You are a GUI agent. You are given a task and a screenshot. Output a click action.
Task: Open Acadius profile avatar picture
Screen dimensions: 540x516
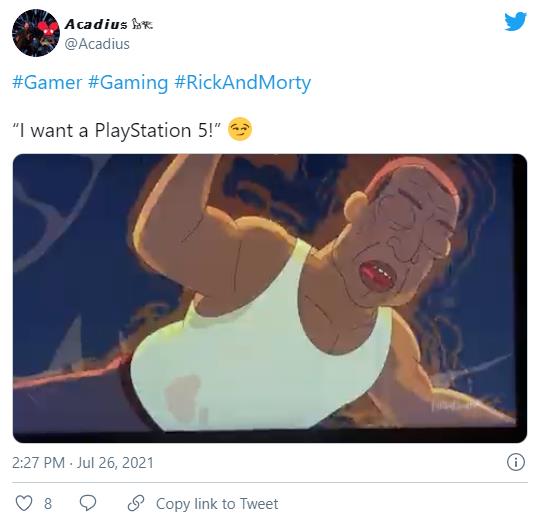tap(35, 33)
